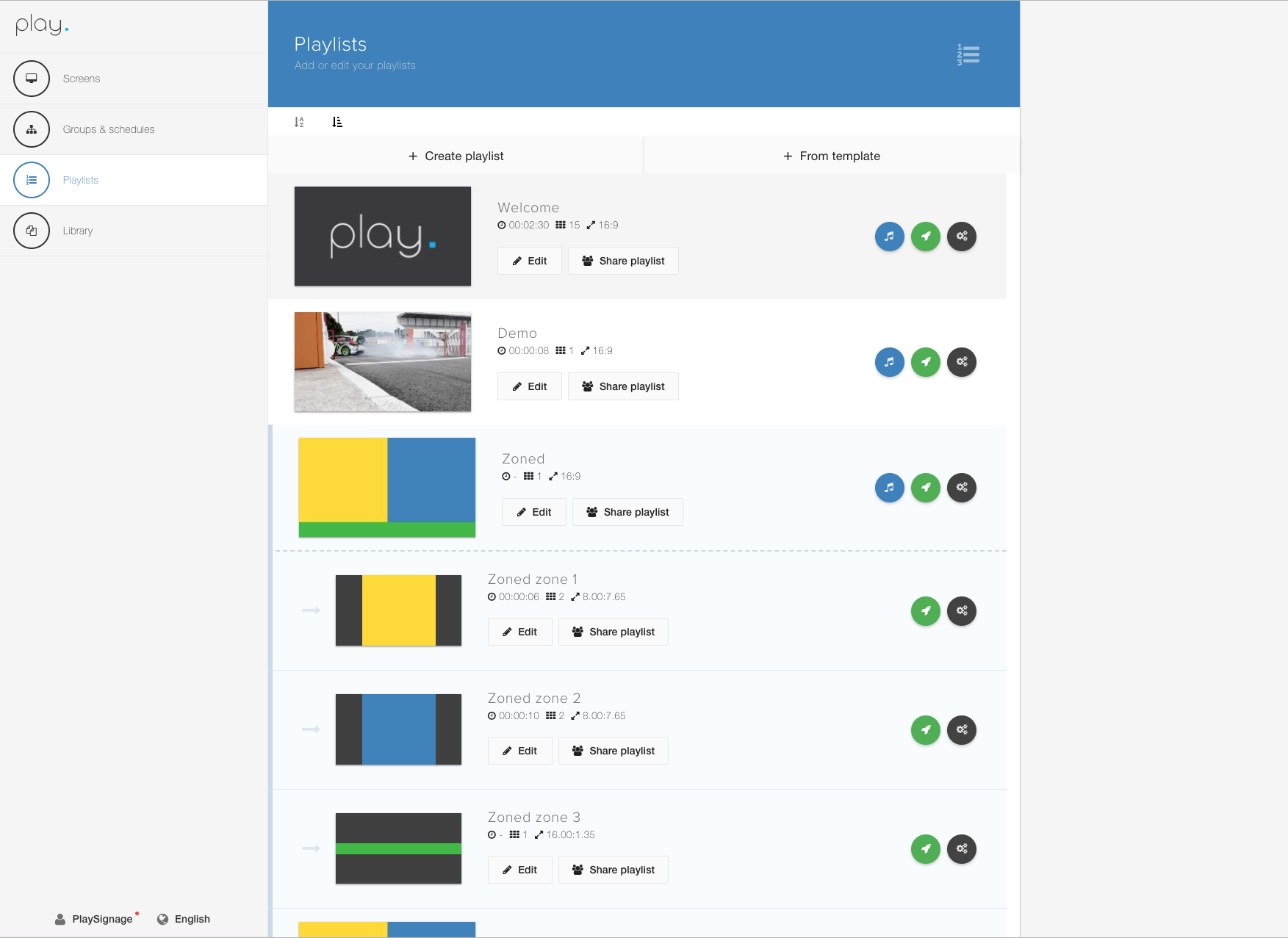The height and width of the screenshot is (938, 1288).
Task: Change language via the English link
Action: click(192, 918)
